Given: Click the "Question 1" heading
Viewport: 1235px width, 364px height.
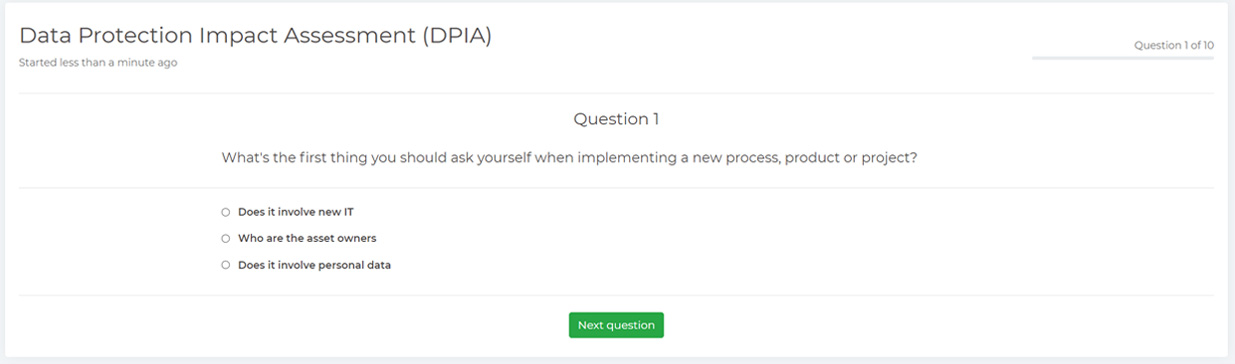Looking at the screenshot, I should 616,119.
